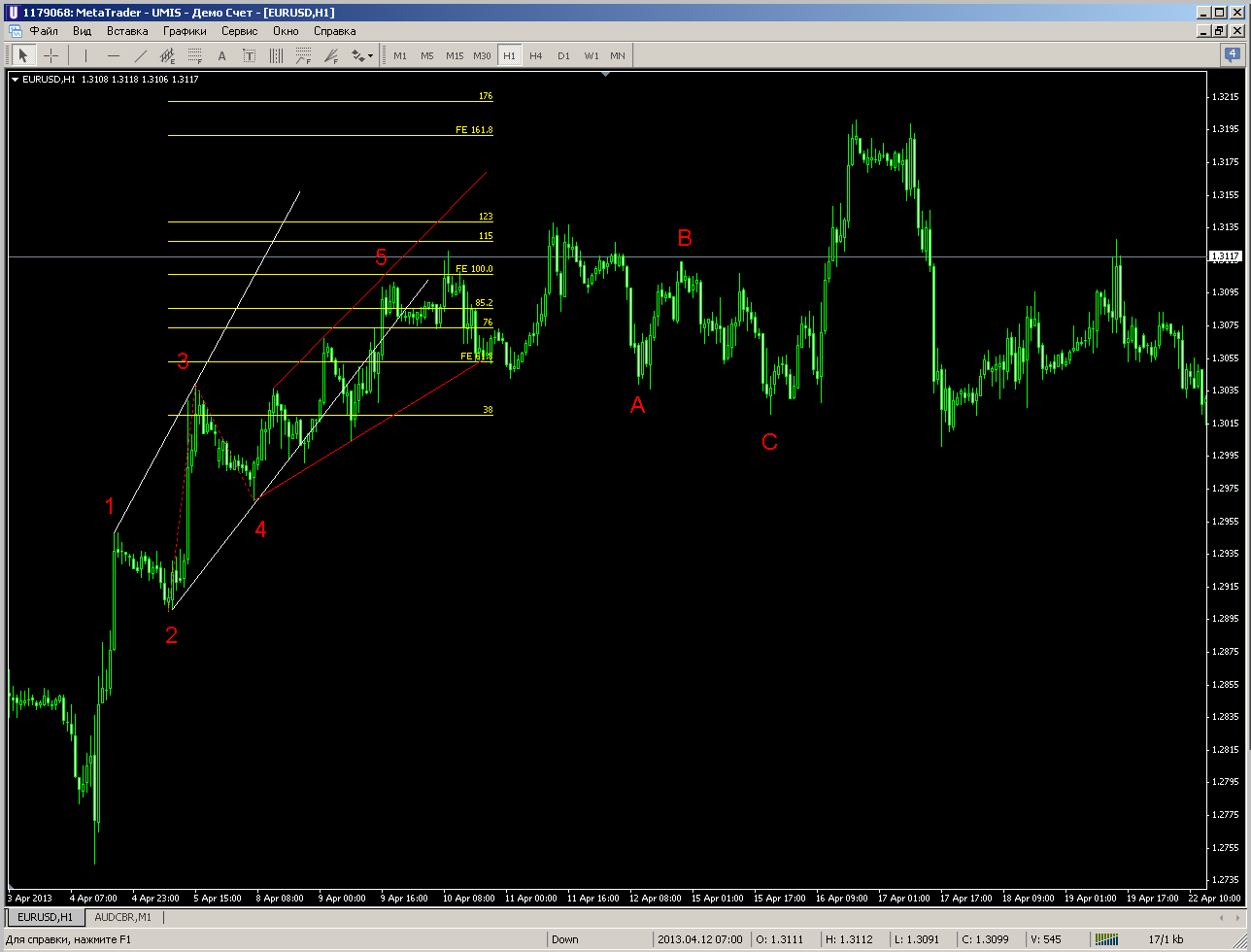
Task: Expand the EURUSD,H1 chart title triangle
Action: click(15, 80)
